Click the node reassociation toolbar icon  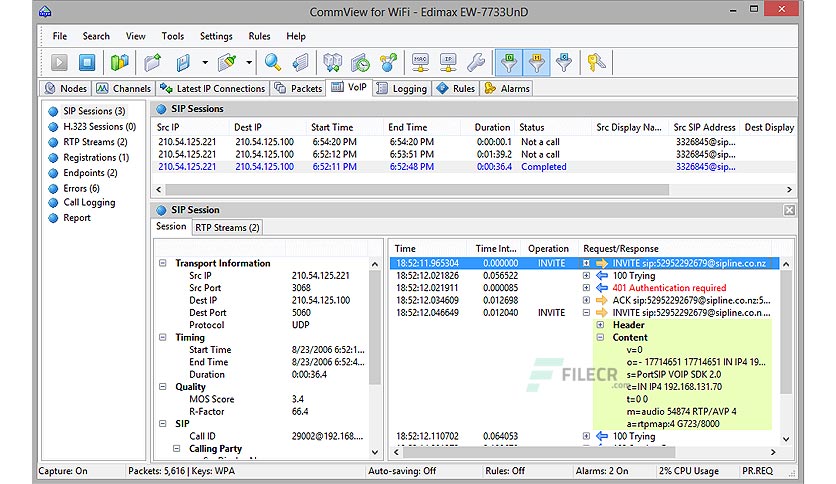[389, 63]
